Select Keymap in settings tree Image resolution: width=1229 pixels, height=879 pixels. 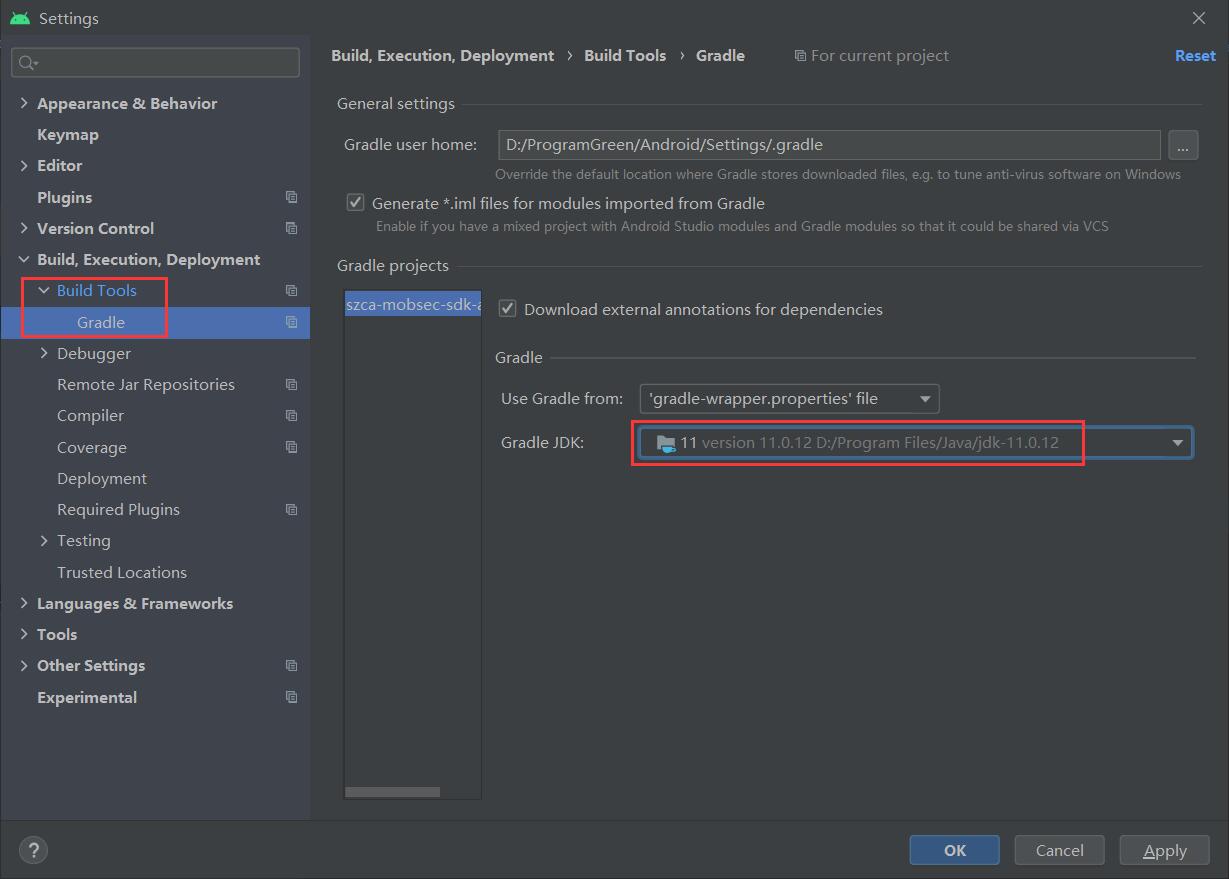68,134
